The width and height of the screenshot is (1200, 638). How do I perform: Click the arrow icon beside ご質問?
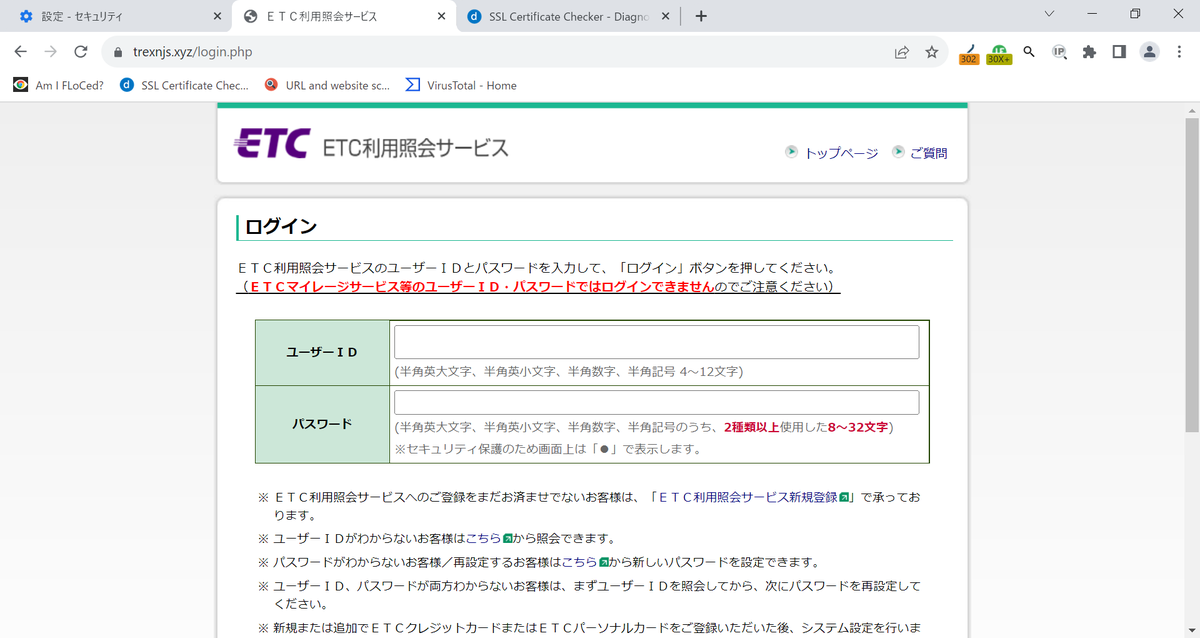point(898,152)
